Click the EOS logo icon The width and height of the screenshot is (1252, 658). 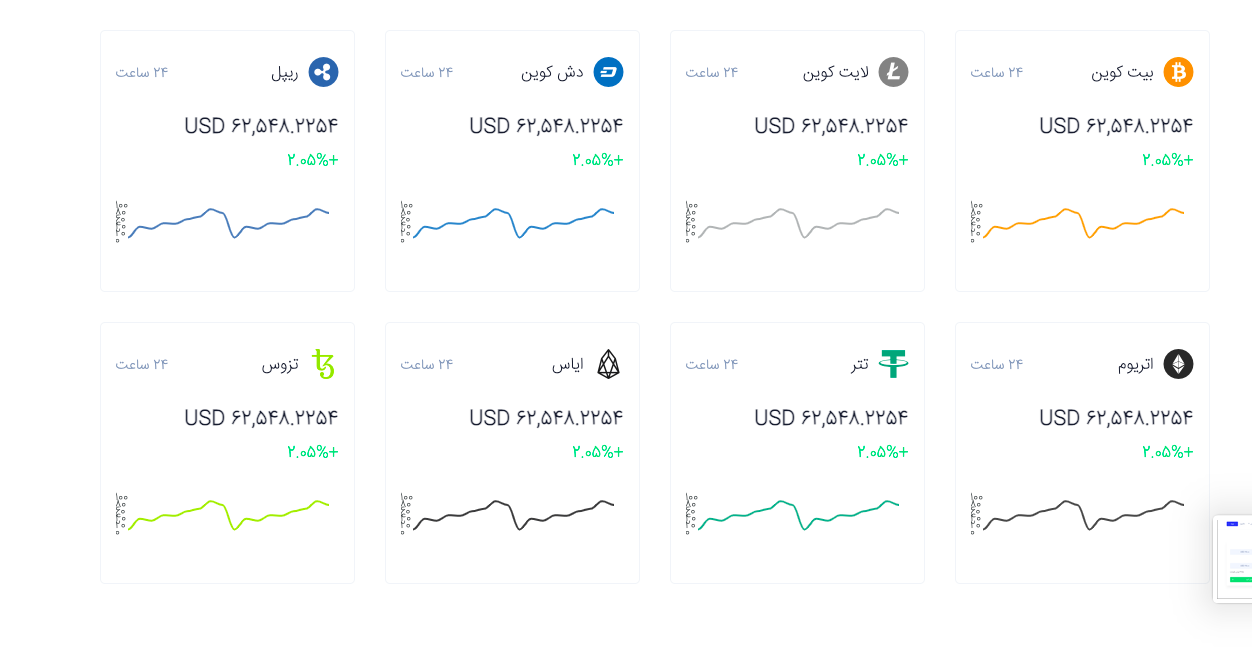point(608,364)
